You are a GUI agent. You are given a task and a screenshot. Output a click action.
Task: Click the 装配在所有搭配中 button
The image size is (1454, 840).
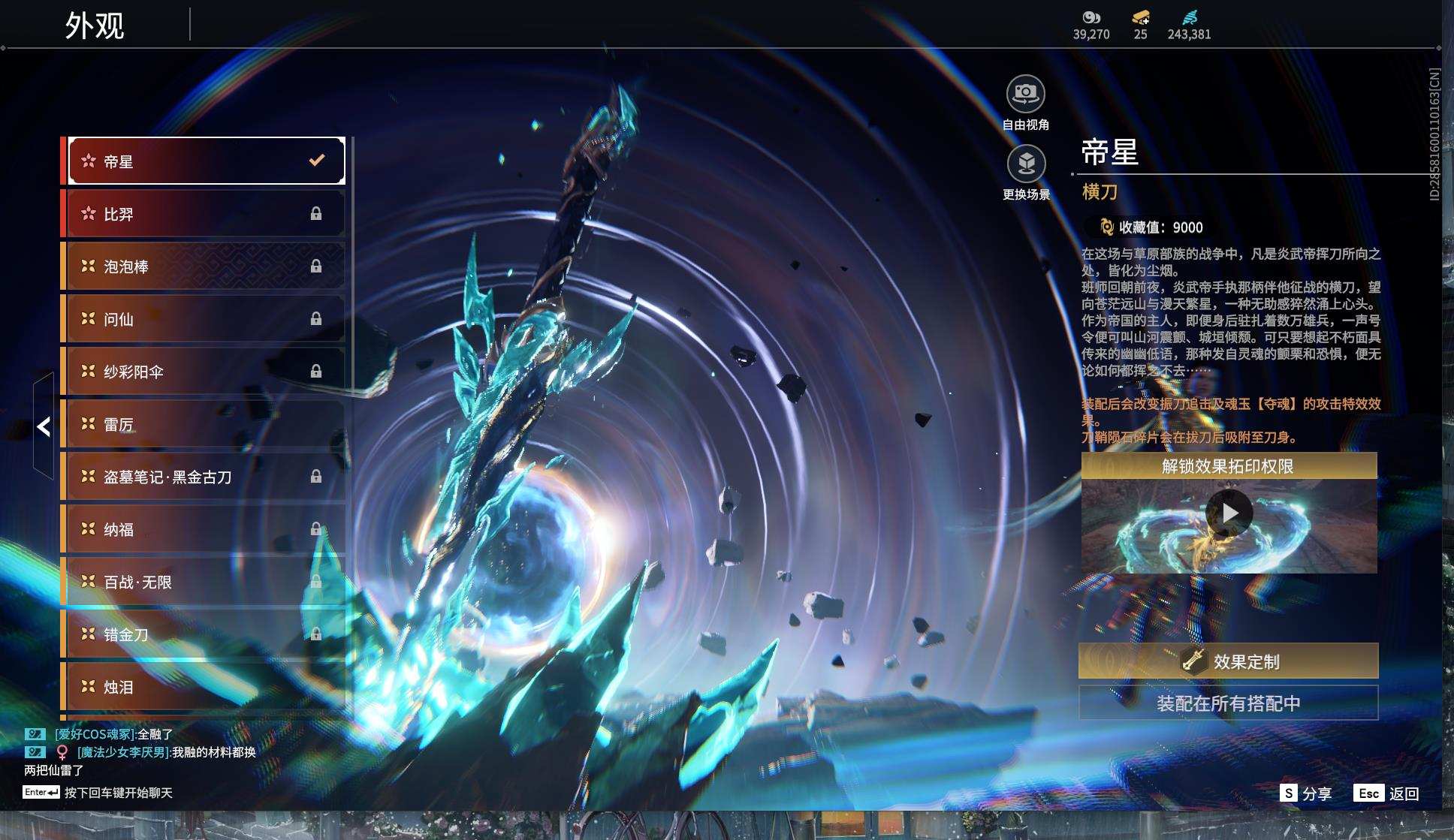(1229, 703)
